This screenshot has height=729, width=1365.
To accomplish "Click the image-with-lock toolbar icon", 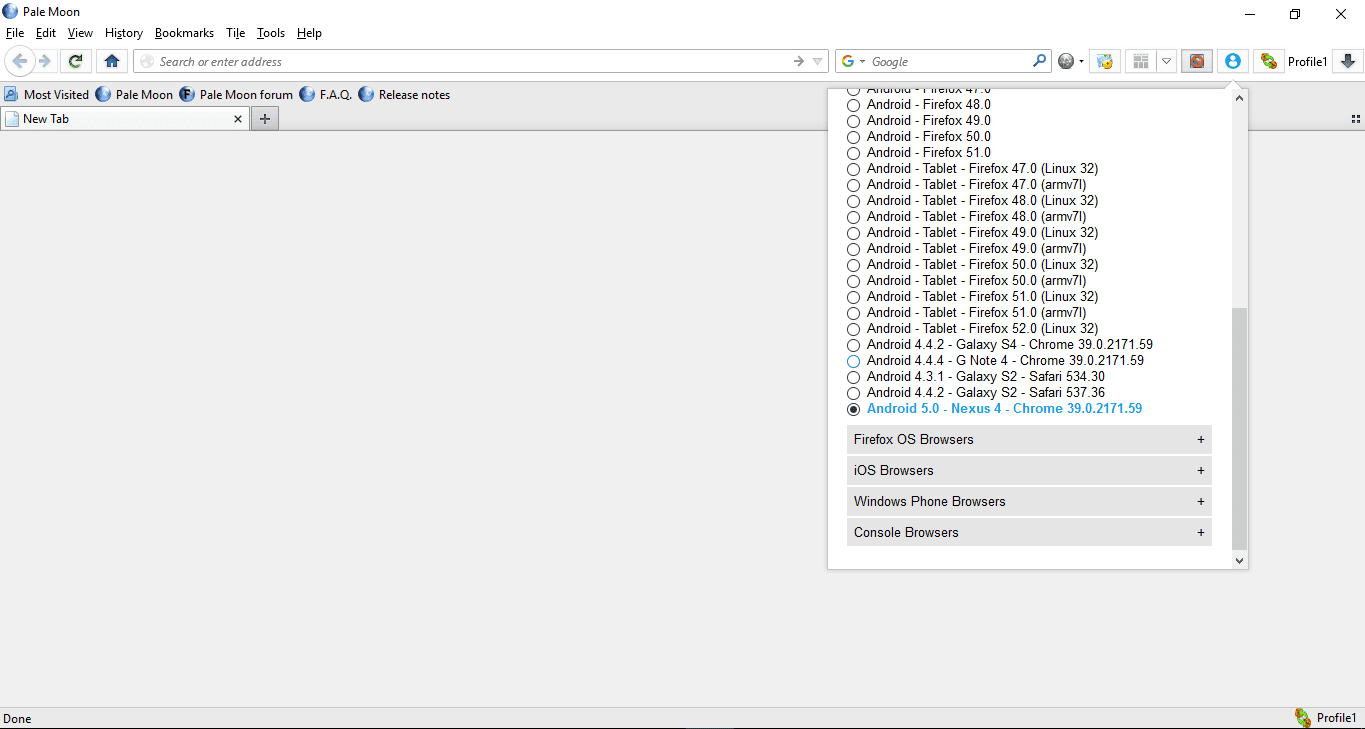I will click(x=1104, y=61).
